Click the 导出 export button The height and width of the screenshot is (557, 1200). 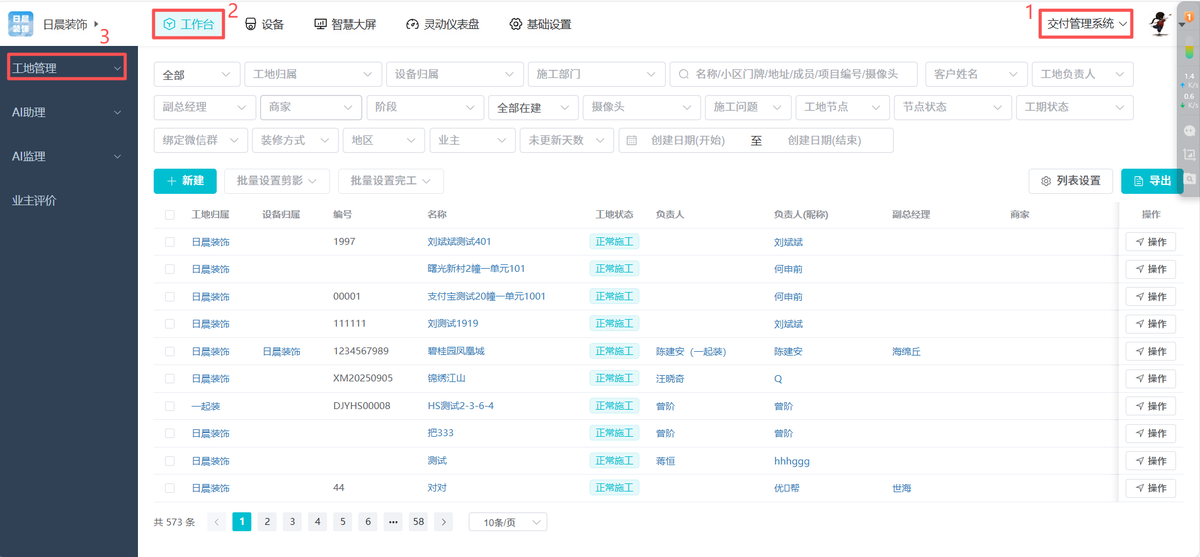click(1152, 181)
